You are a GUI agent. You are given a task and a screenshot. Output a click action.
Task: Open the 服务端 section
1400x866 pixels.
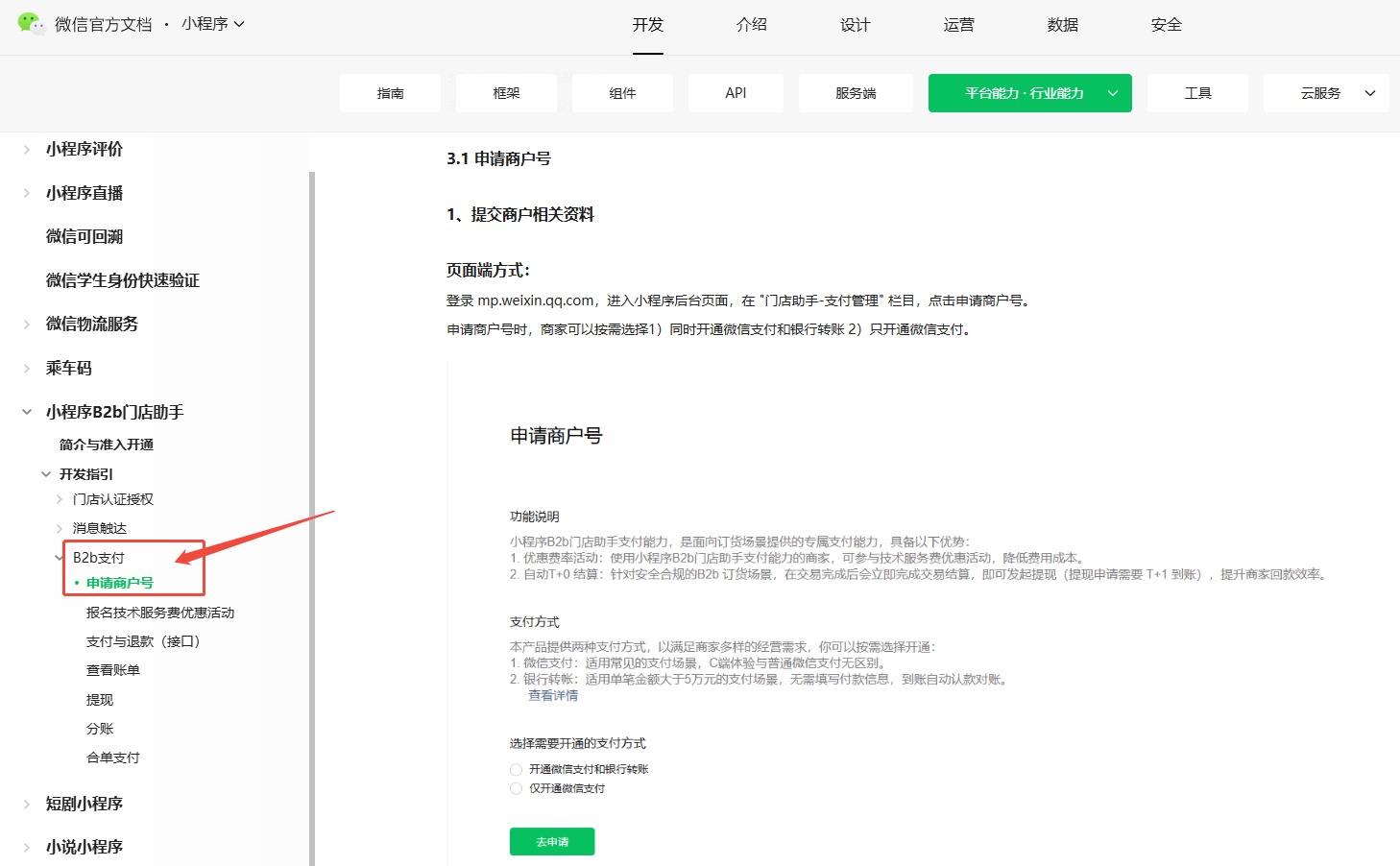coord(856,93)
